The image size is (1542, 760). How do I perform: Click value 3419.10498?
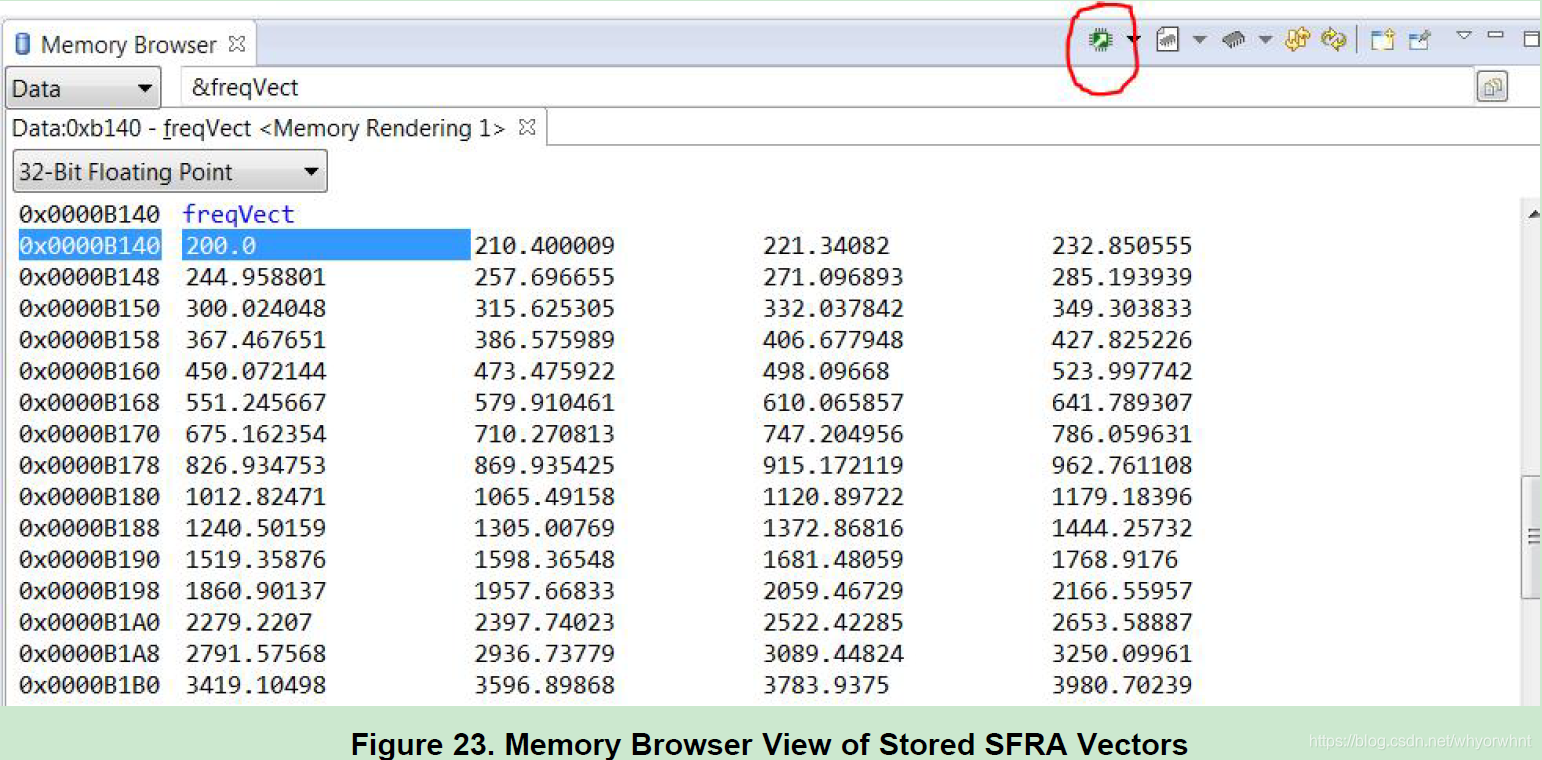pyautogui.click(x=256, y=685)
